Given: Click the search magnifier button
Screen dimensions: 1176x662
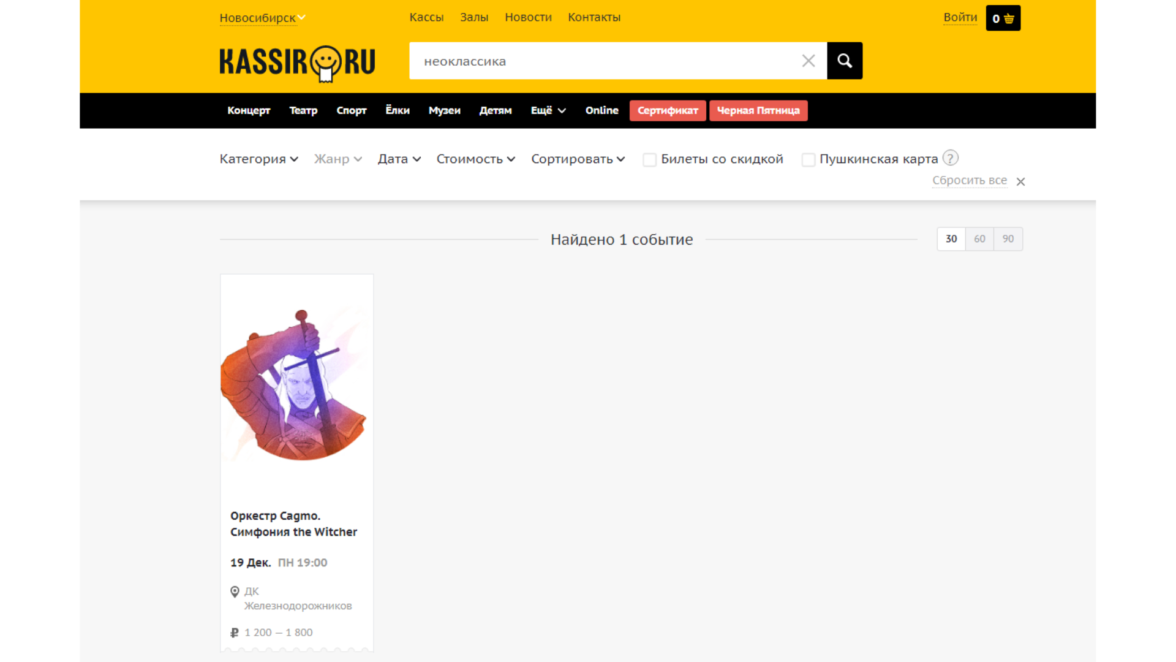Looking at the screenshot, I should coord(844,61).
